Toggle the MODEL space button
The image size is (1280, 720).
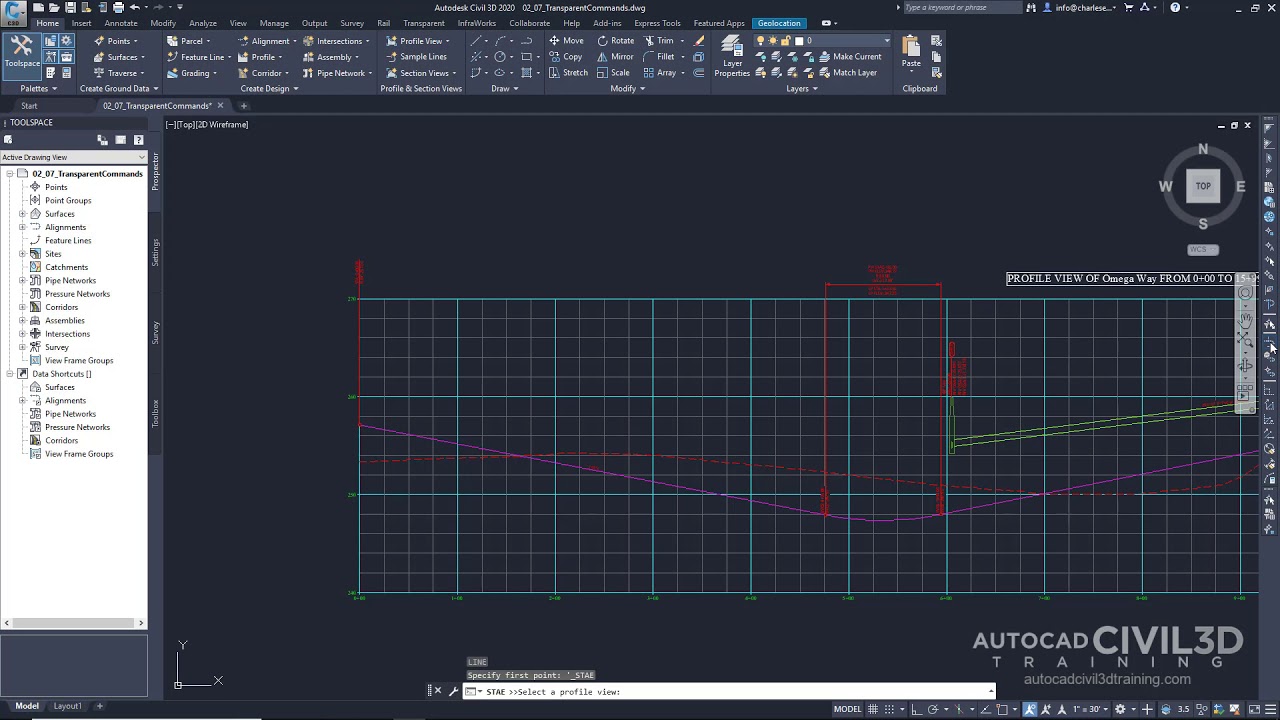(x=847, y=709)
